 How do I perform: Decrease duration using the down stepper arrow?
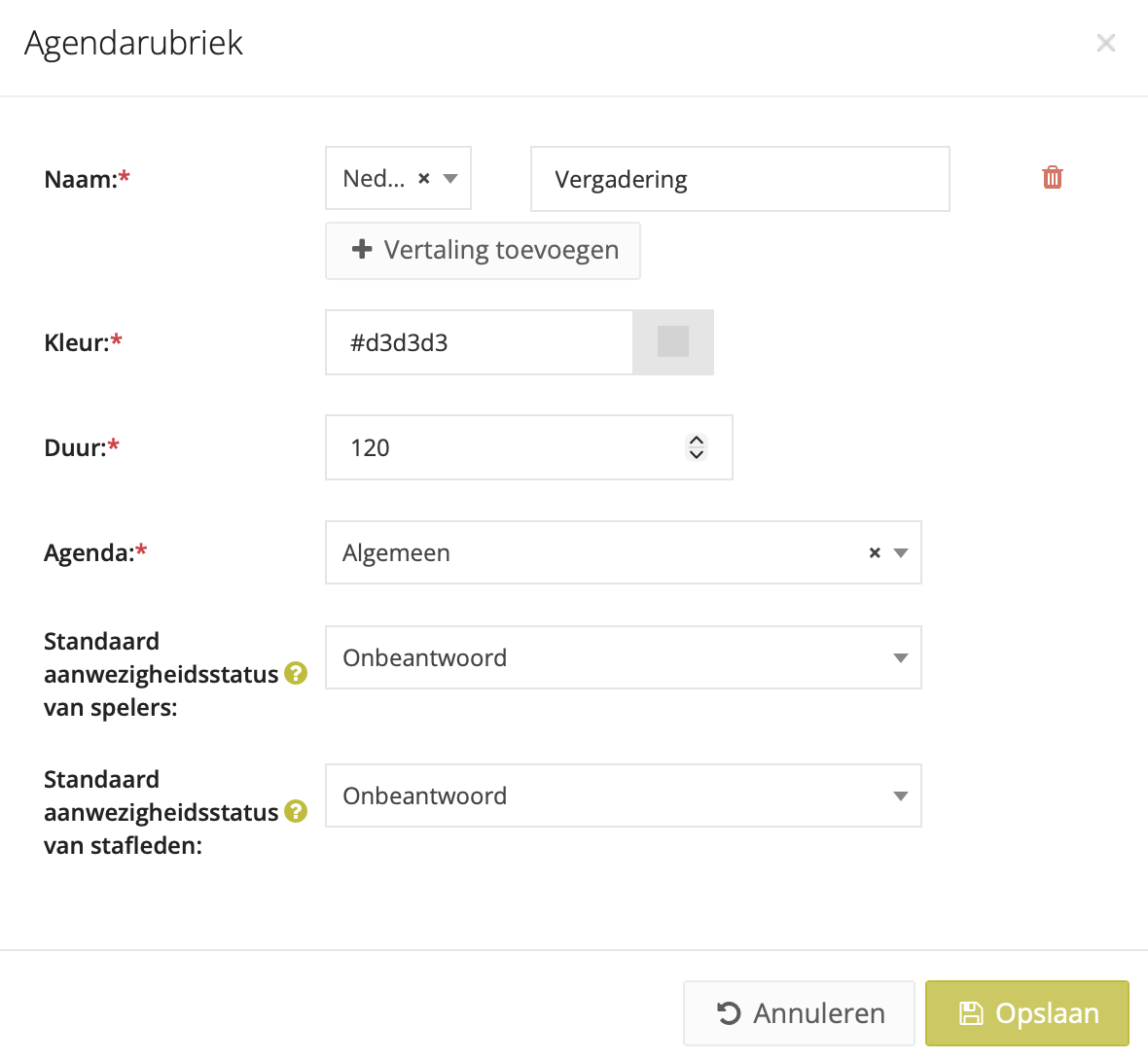point(697,454)
